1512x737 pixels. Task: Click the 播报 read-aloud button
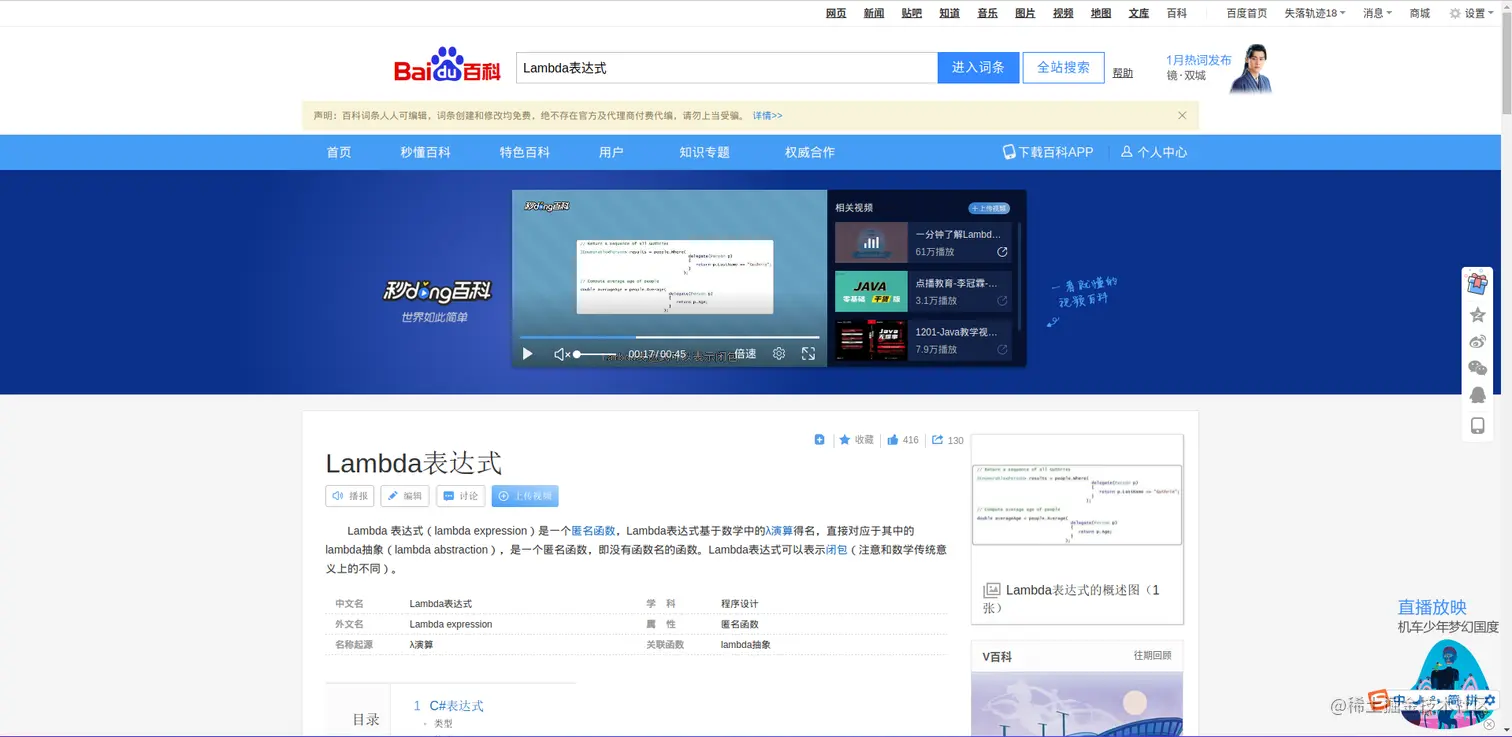pos(350,496)
